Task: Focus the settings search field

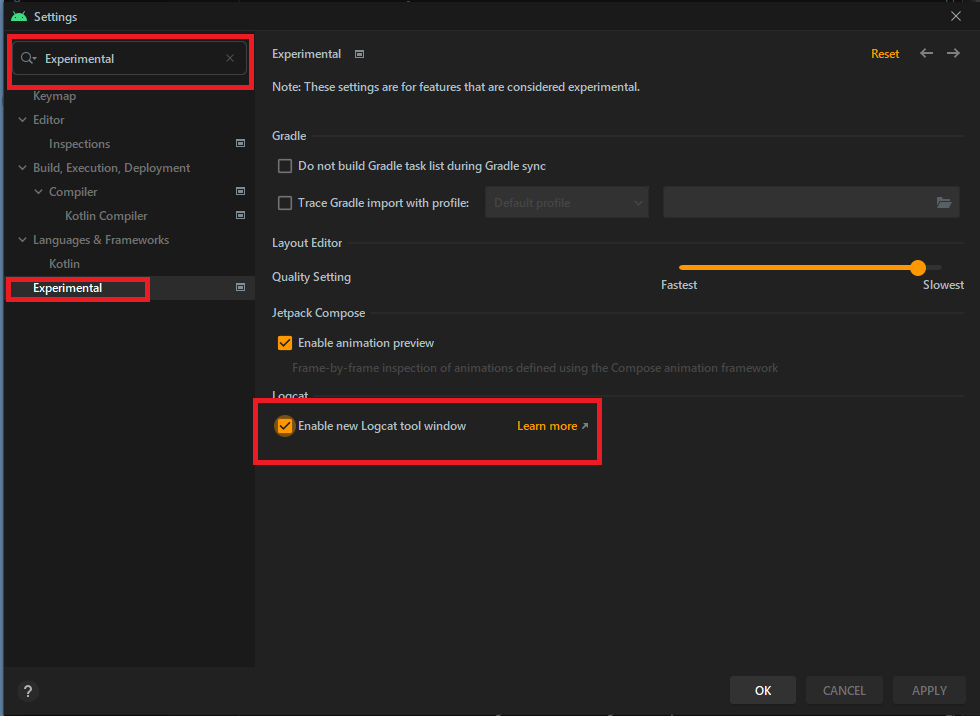Action: (x=129, y=58)
